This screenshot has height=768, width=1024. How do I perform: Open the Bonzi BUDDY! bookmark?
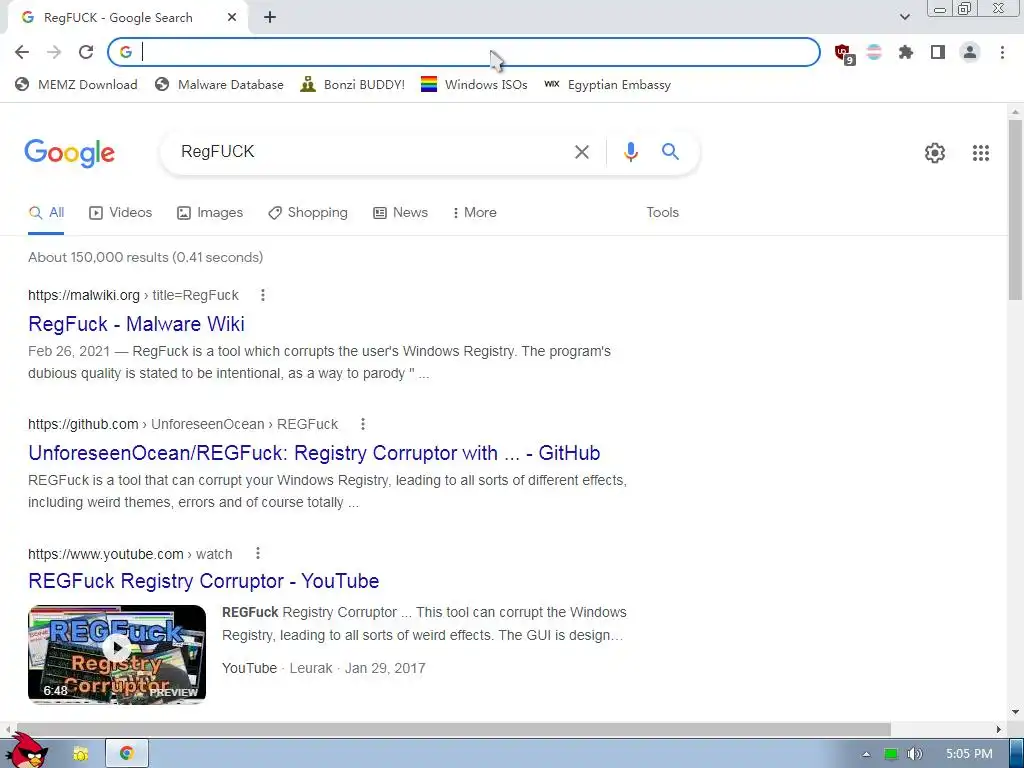point(353,84)
